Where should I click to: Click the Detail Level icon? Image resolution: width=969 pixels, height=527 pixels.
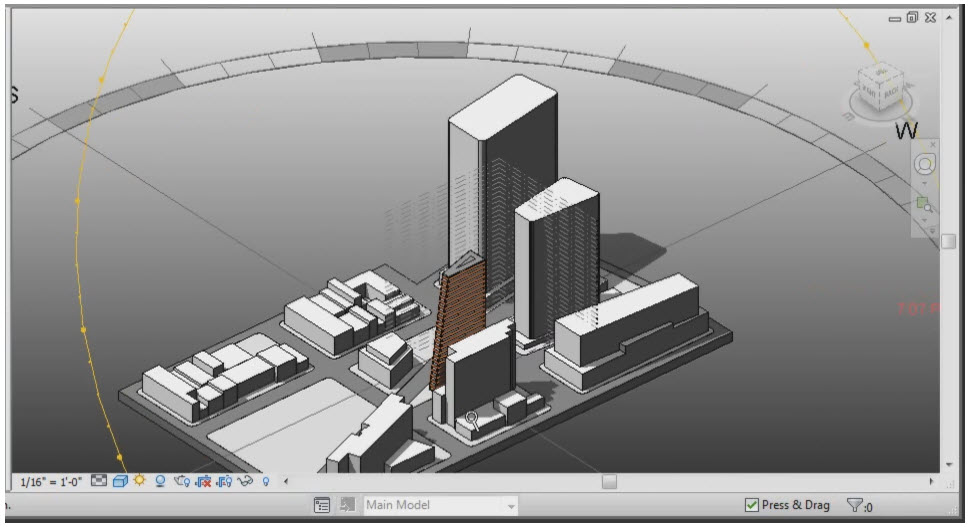[99, 481]
